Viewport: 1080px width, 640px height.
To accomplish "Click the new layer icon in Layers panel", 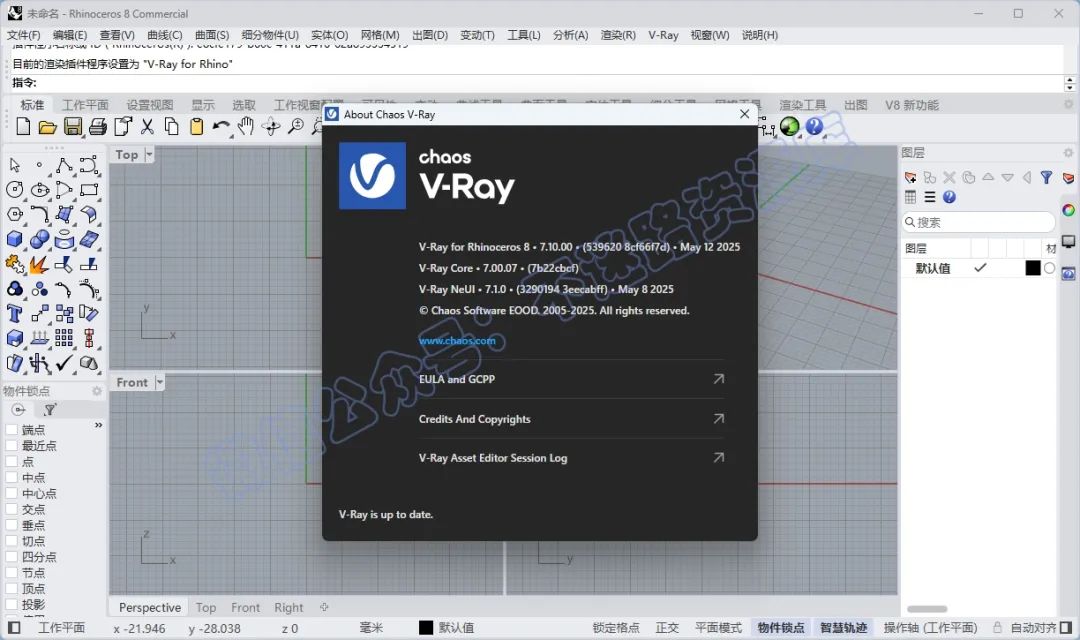I will coord(911,178).
